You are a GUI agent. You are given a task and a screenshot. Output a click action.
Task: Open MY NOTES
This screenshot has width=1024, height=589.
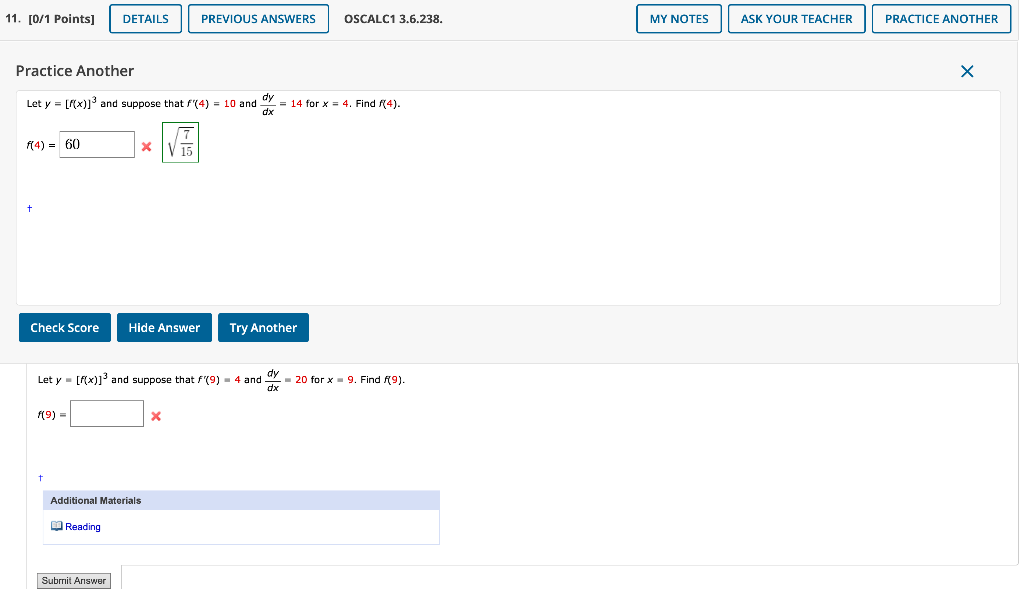(x=678, y=18)
